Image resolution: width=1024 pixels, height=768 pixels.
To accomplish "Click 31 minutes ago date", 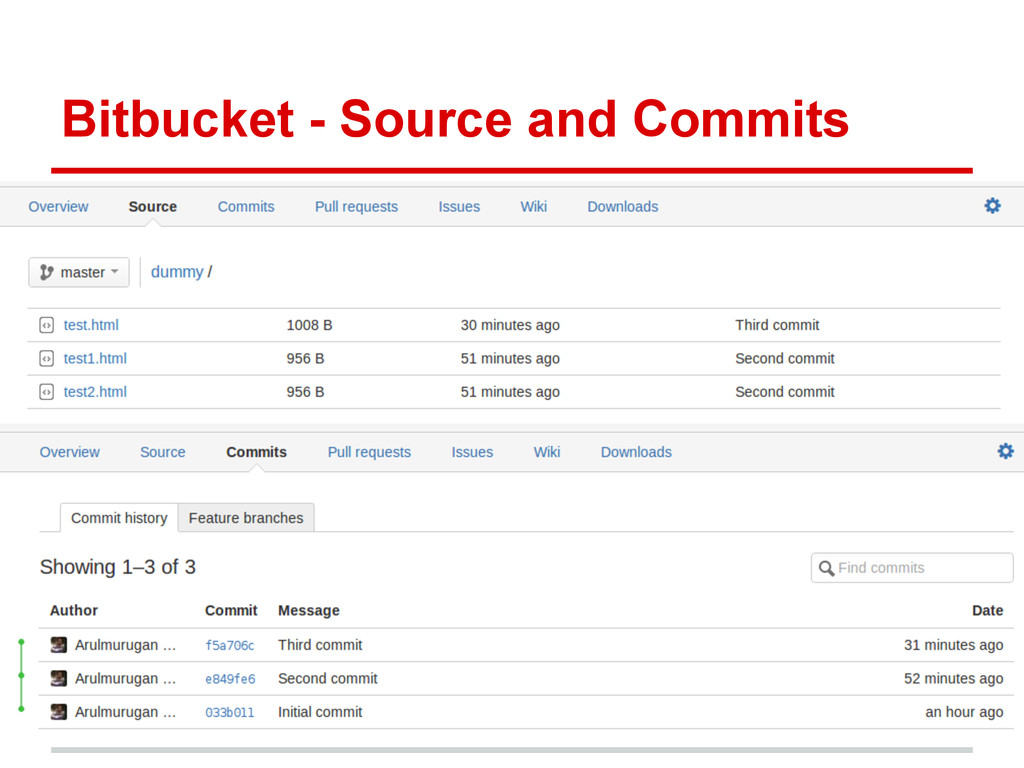I will coord(953,645).
